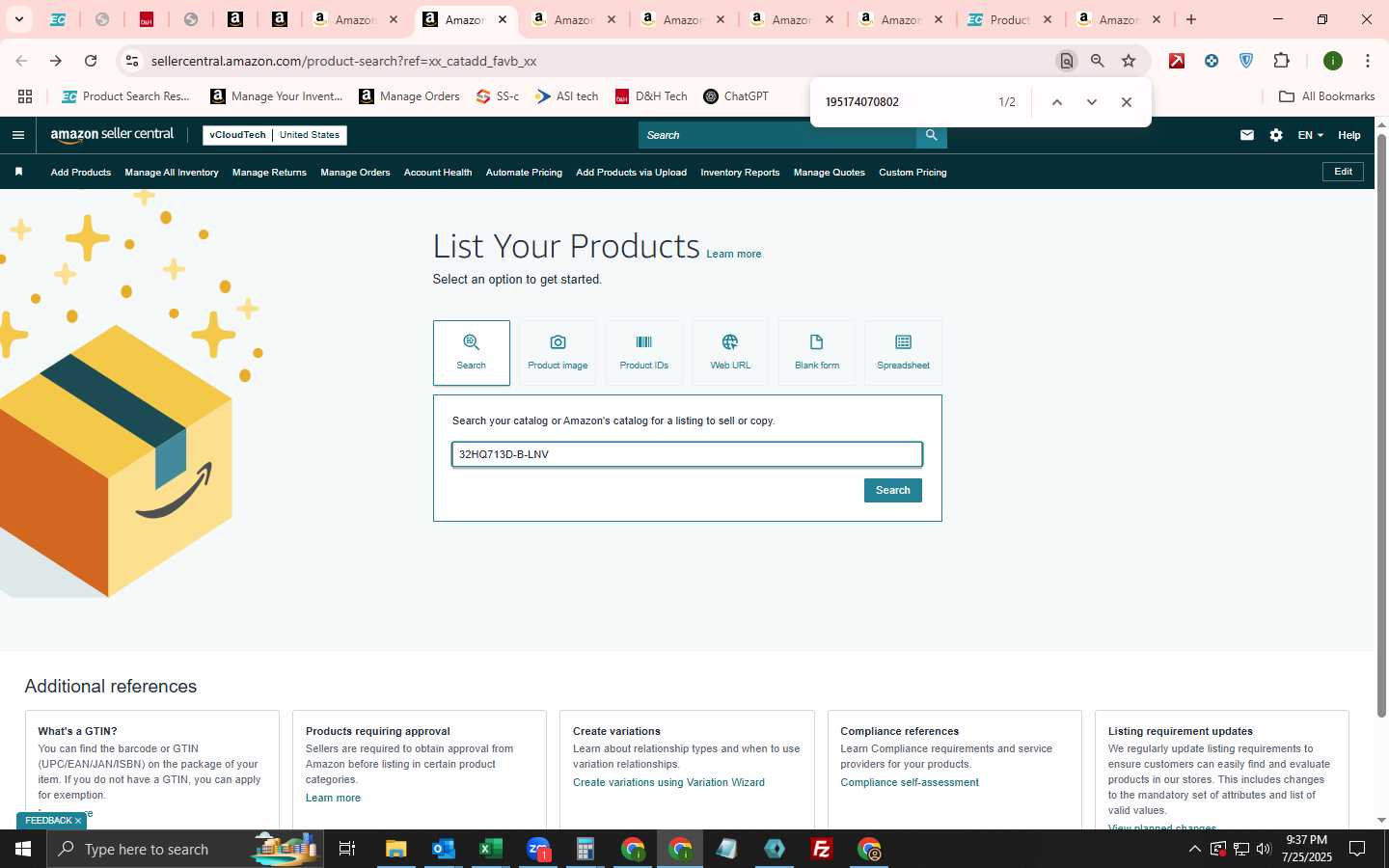
Task: Click the Edit favorites button
Action: click(x=1343, y=172)
